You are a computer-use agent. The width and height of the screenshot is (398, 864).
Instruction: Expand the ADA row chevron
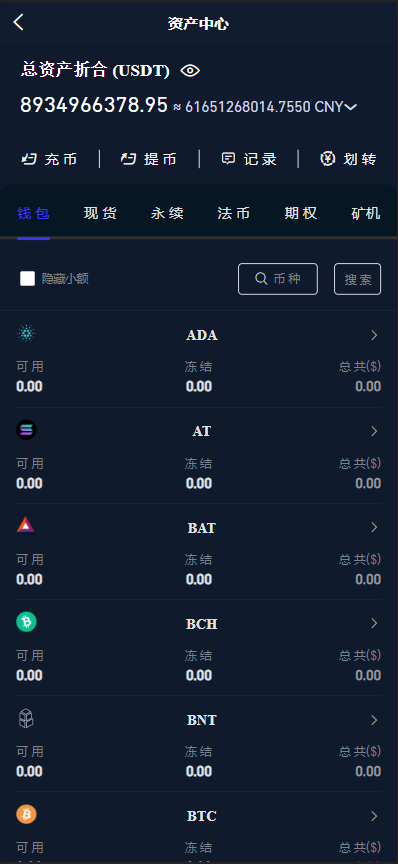pos(374,335)
